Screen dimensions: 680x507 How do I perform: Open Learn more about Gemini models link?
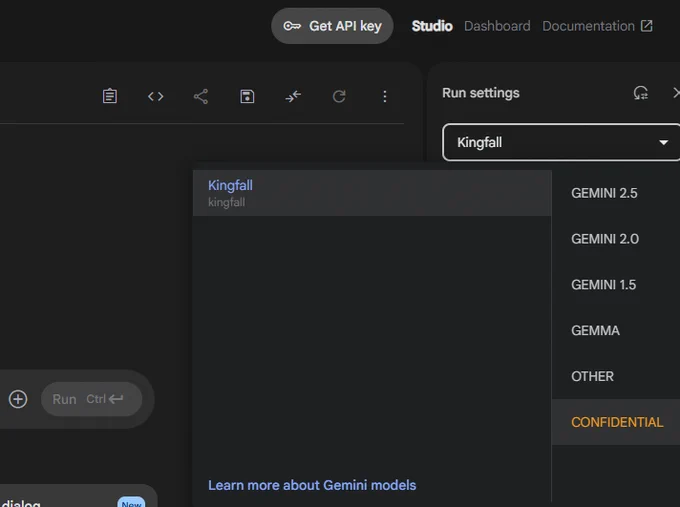pyautogui.click(x=312, y=485)
